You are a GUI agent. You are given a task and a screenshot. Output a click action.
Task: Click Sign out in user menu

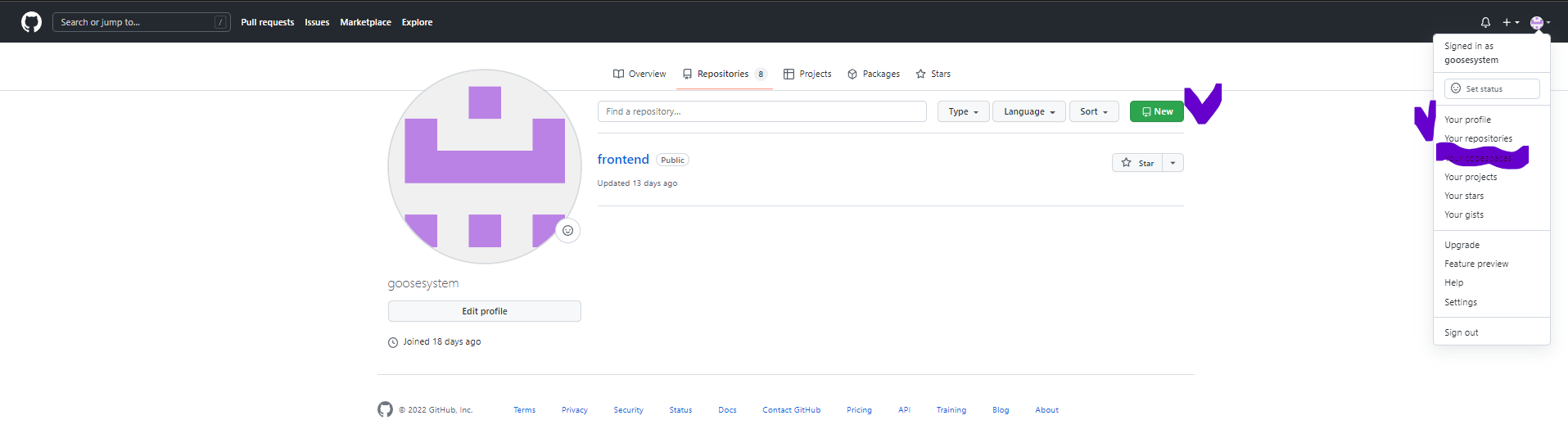[x=1461, y=332]
